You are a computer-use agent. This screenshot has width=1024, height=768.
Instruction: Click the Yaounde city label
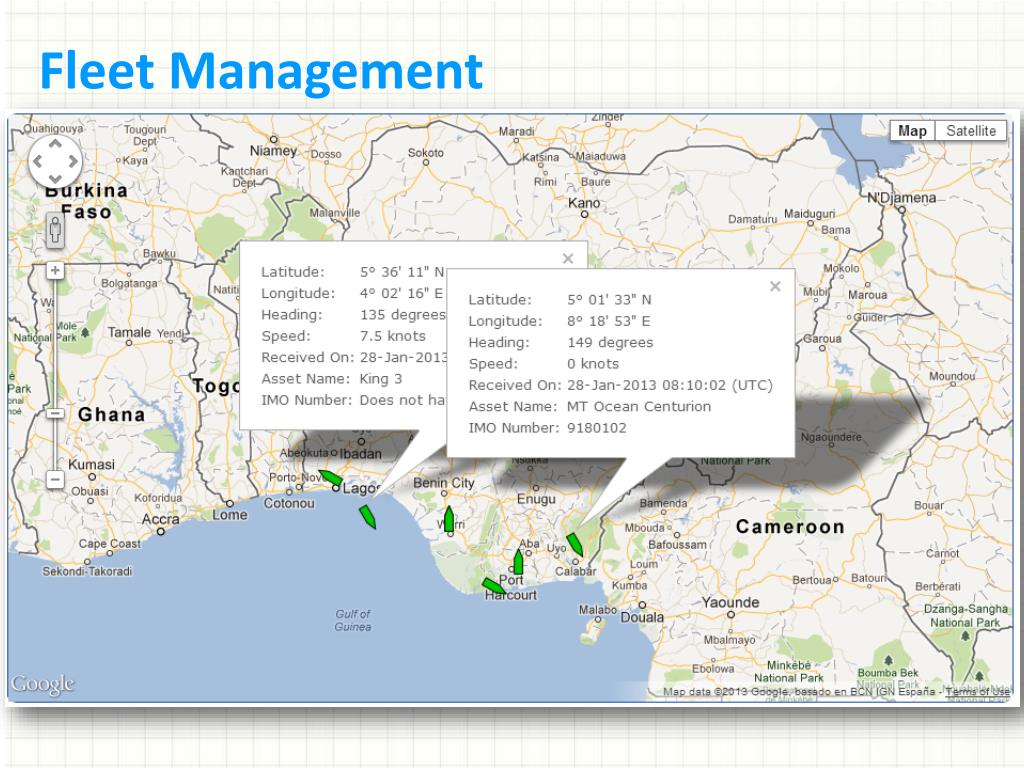tap(730, 602)
